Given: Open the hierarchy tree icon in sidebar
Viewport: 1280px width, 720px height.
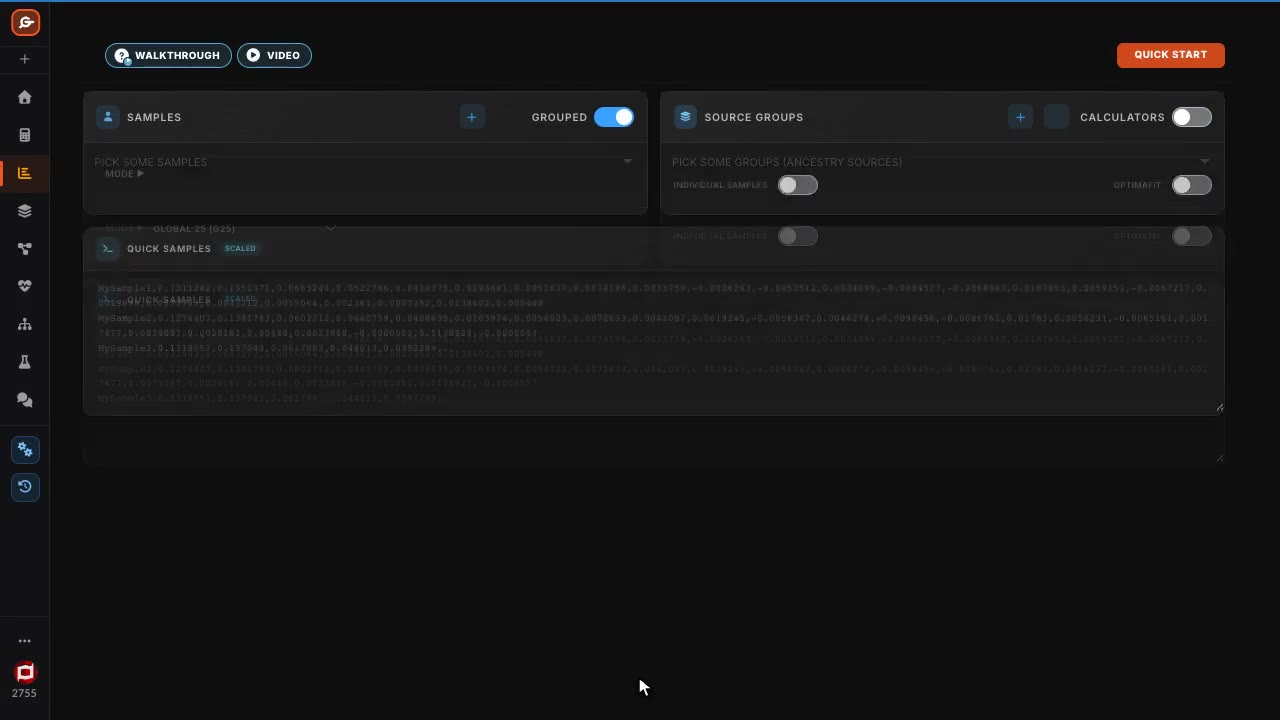Looking at the screenshot, I should 25,324.
